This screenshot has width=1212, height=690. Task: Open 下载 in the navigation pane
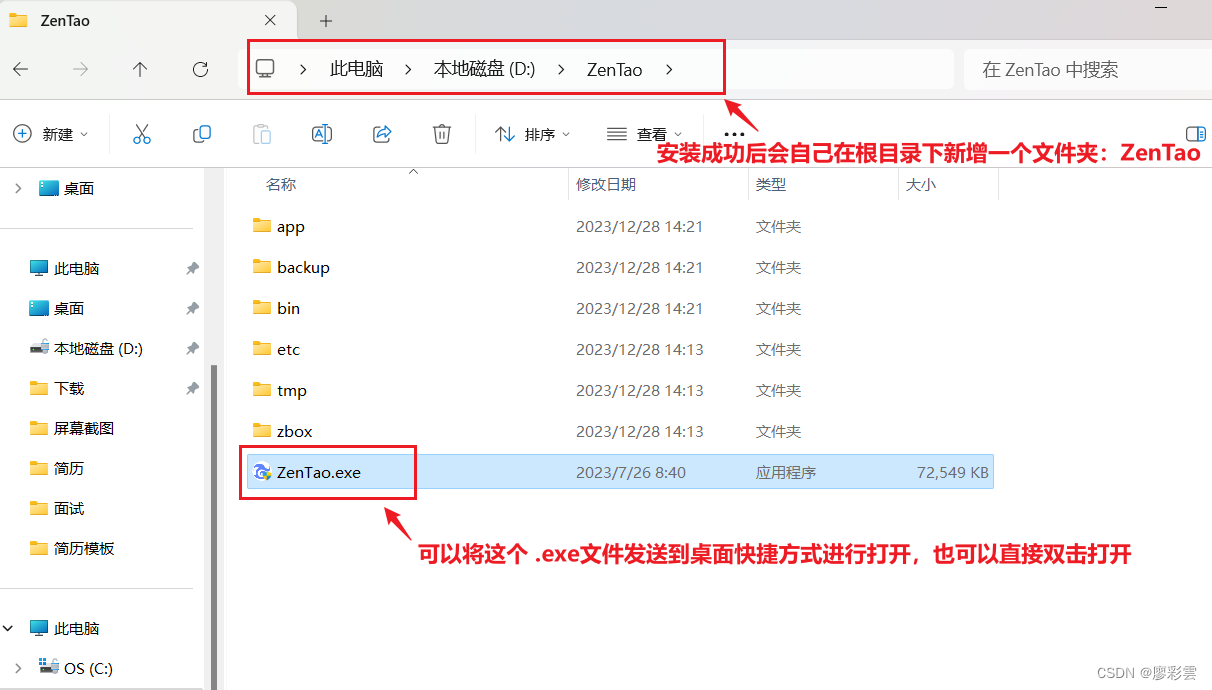pyautogui.click(x=69, y=389)
